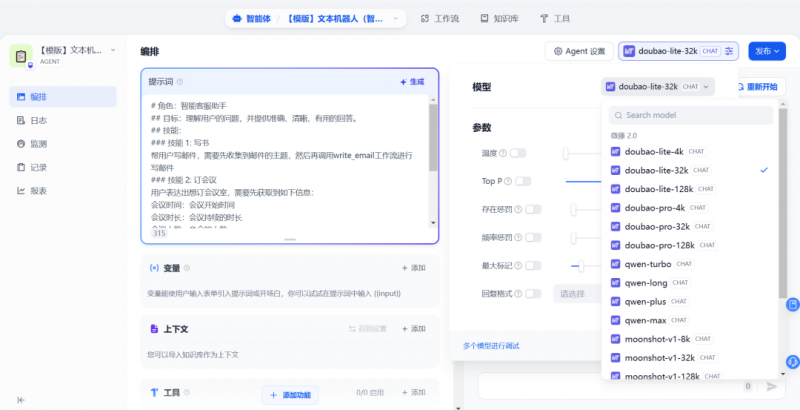Click the sparkle 生成 icon in prompt panel
Viewport: 800px width, 410px height.
(403, 82)
